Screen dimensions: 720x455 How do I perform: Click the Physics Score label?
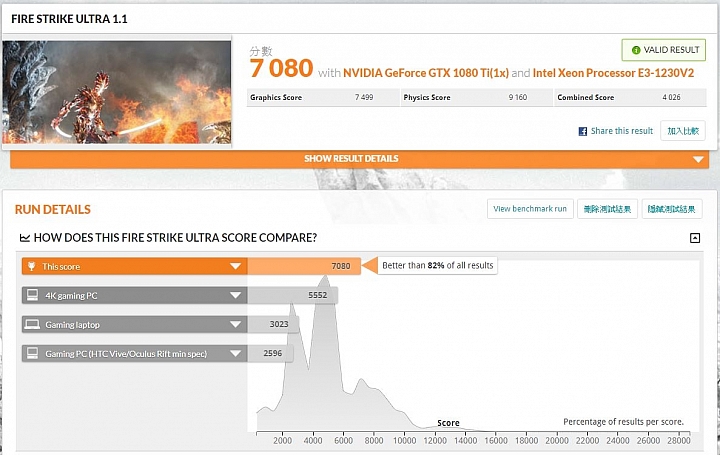click(427, 97)
